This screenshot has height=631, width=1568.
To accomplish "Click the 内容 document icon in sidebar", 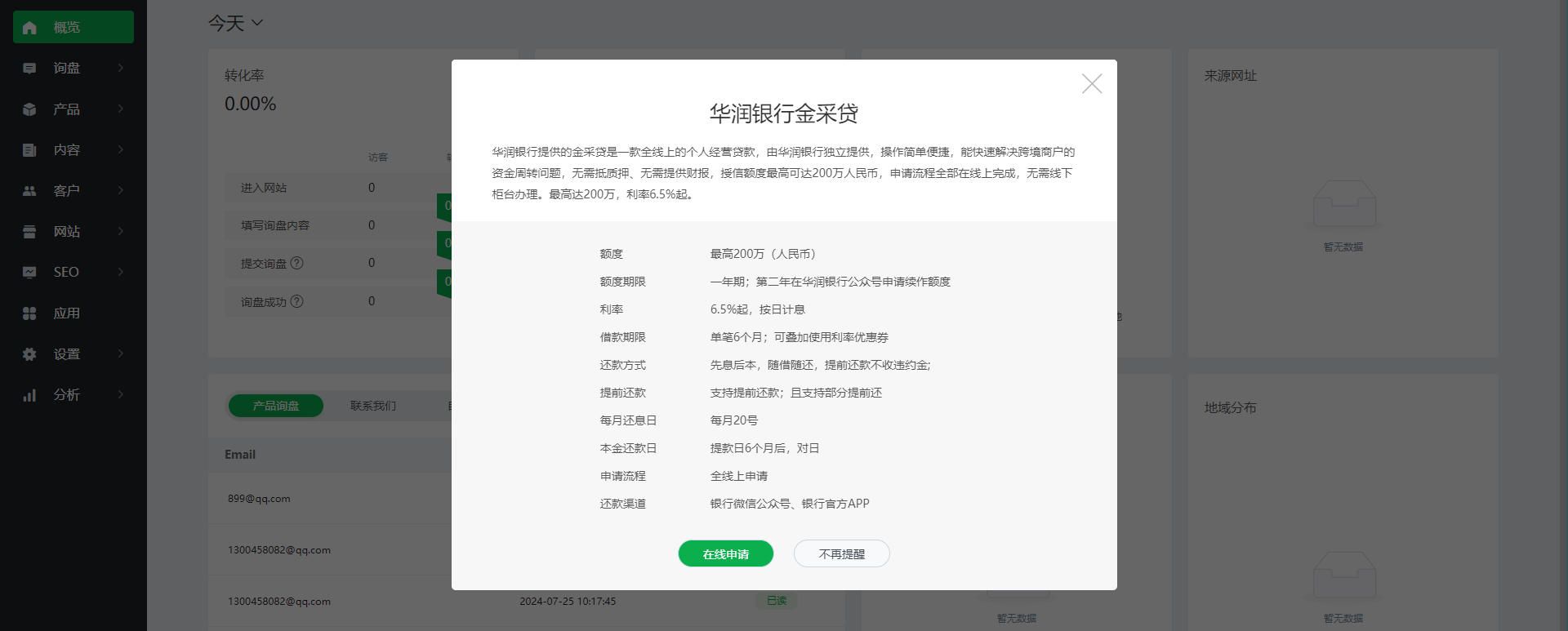I will (x=29, y=150).
